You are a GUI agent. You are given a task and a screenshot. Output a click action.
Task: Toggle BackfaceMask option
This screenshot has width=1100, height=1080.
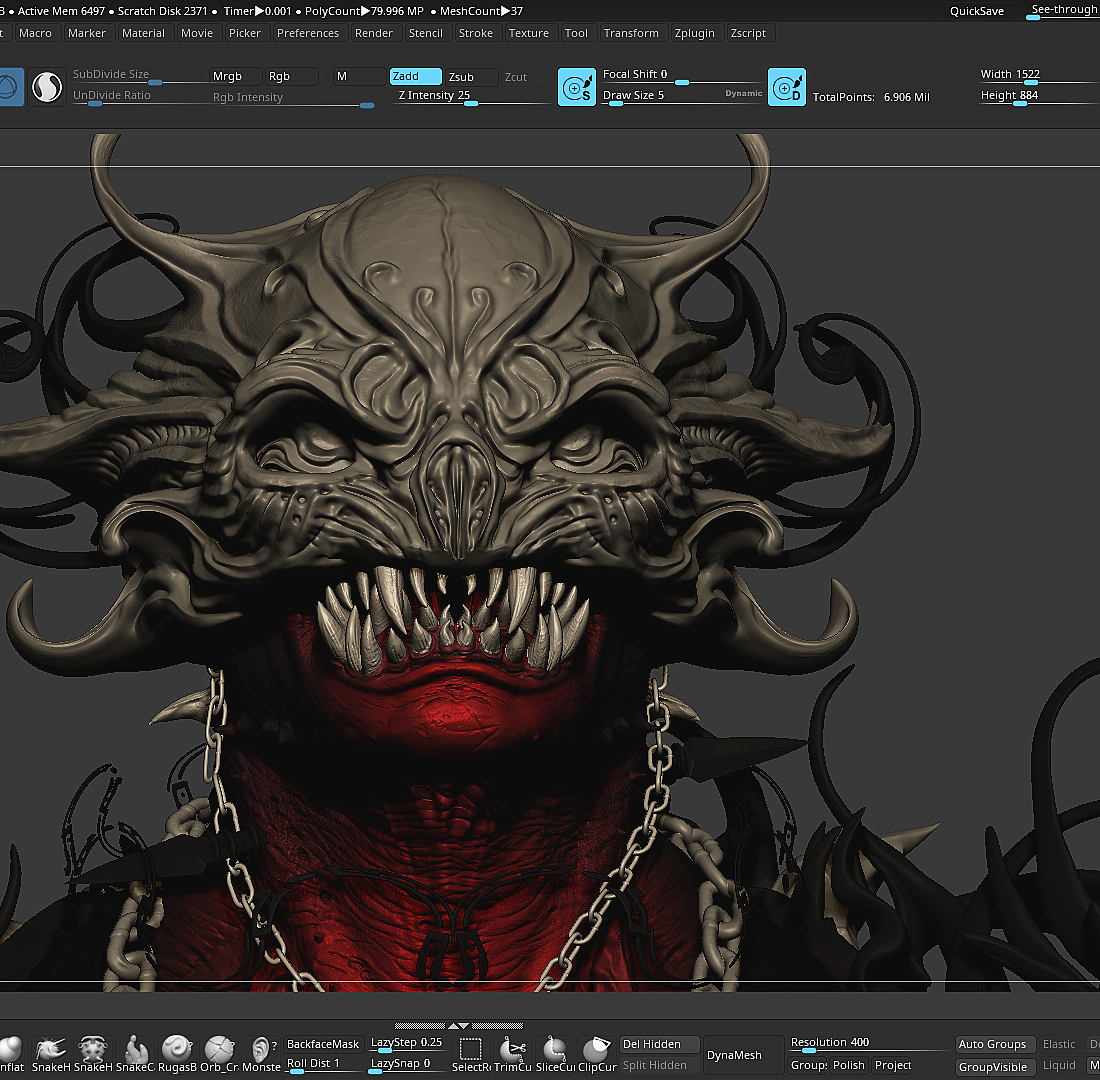coord(323,1044)
